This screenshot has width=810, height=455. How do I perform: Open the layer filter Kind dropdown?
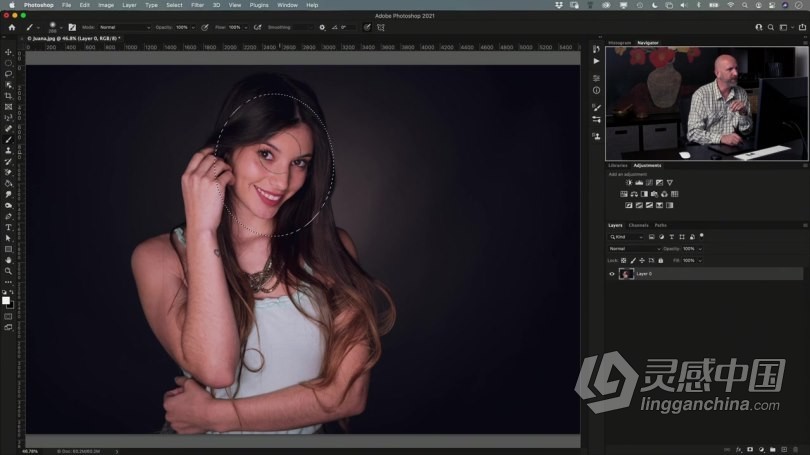[x=628, y=236]
